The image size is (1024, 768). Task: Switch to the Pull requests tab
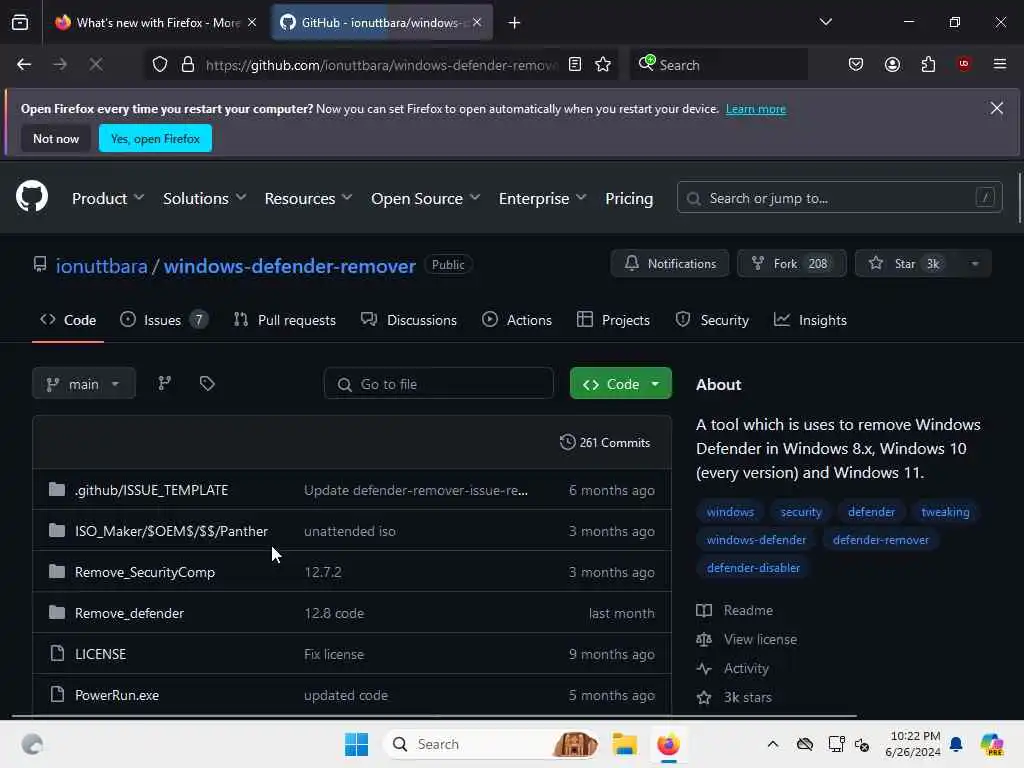click(285, 319)
